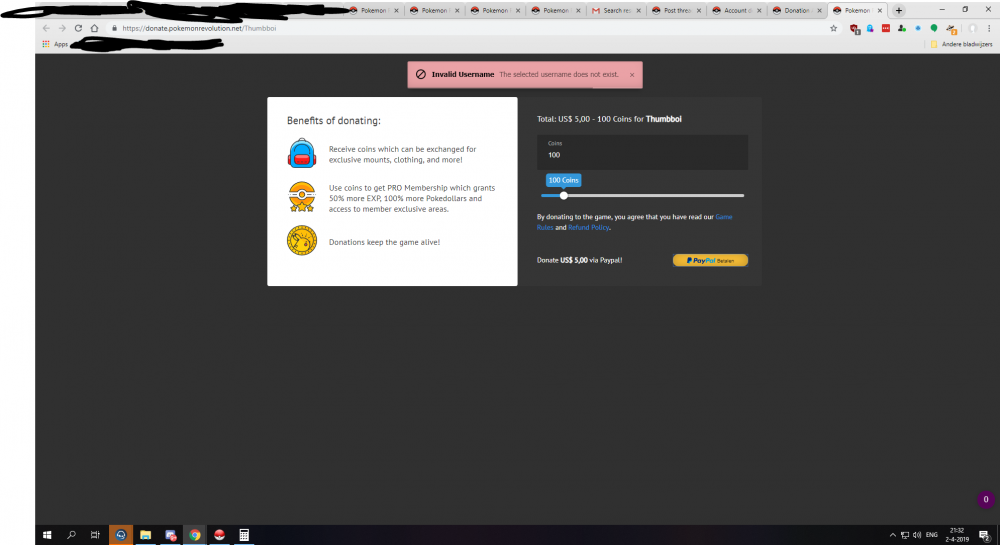Click the address bar URL
The height and width of the screenshot is (545, 1000).
[200, 28]
